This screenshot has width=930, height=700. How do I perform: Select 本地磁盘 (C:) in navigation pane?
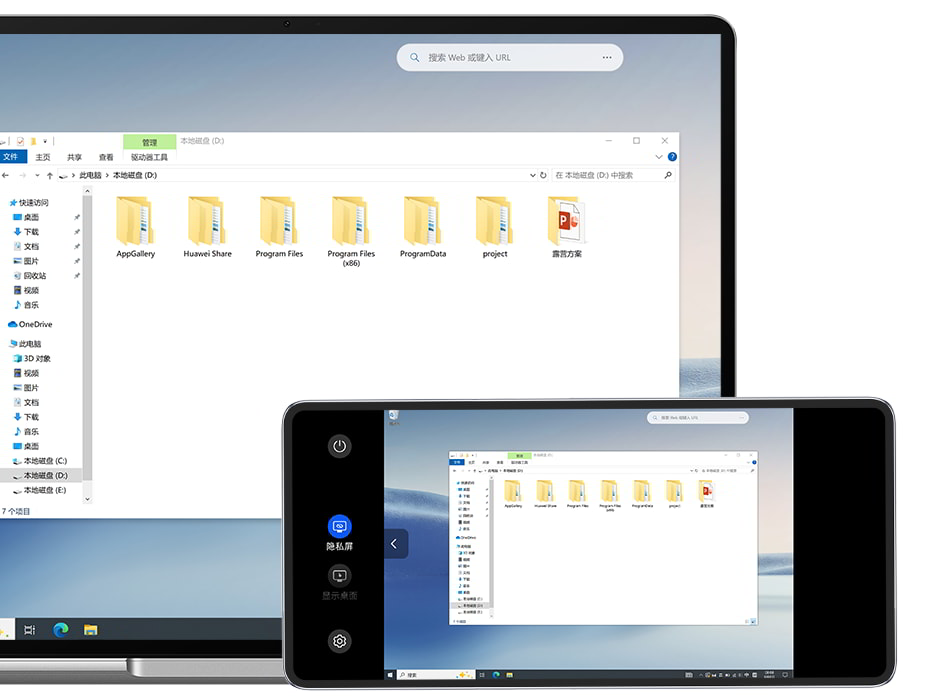(x=45, y=461)
